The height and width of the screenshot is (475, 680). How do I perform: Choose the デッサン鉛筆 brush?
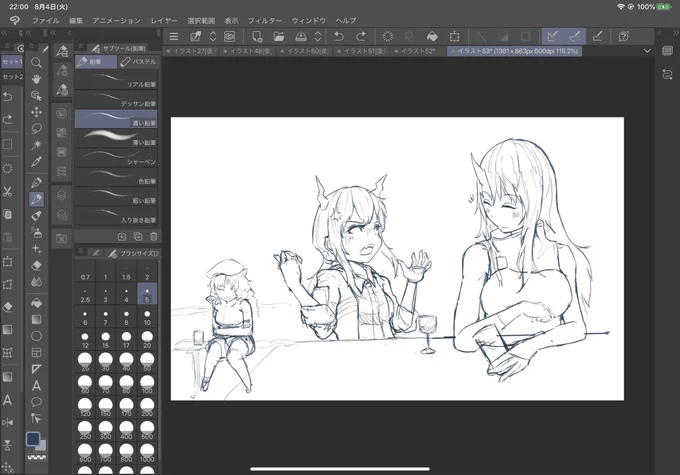coord(116,99)
